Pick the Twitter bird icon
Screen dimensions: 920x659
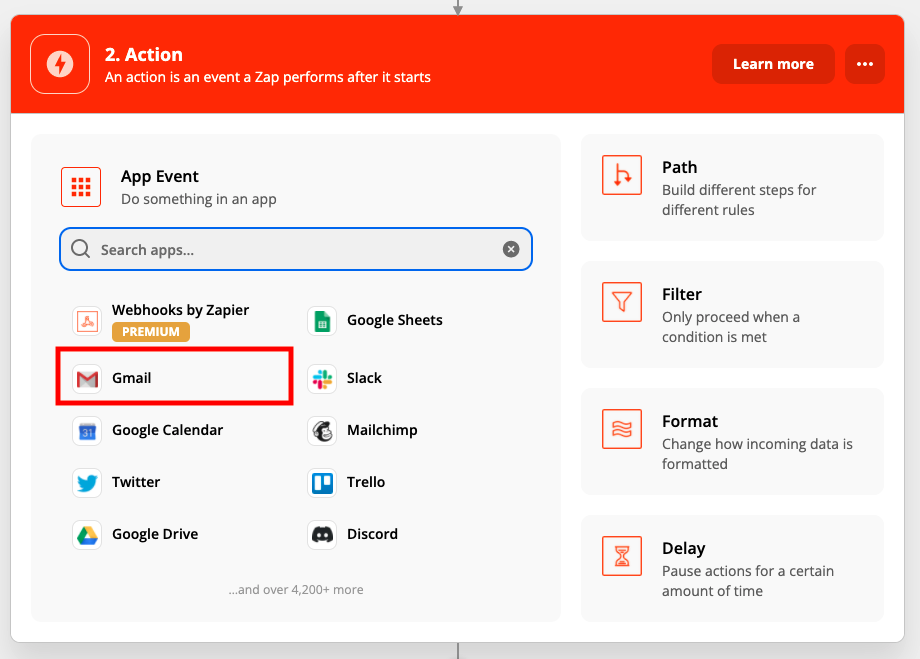[88, 483]
